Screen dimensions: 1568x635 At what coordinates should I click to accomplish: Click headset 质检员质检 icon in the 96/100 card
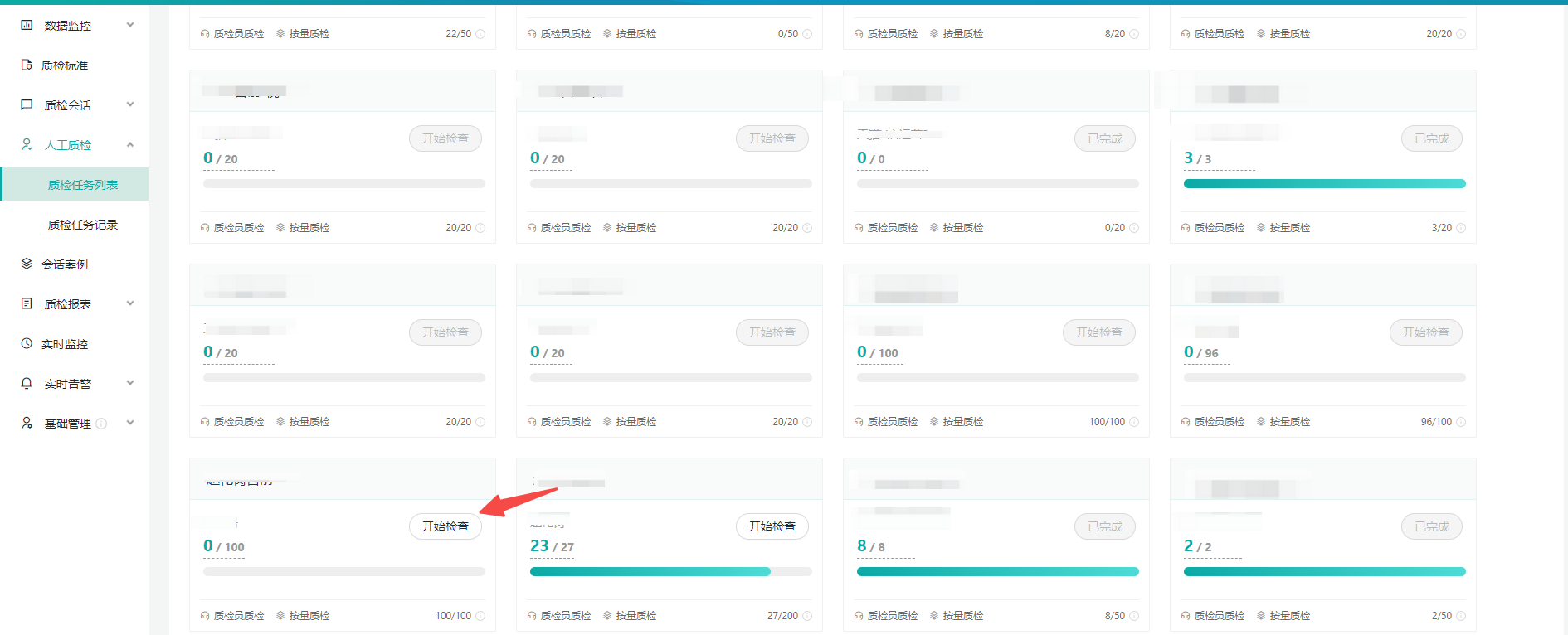coord(1186,422)
